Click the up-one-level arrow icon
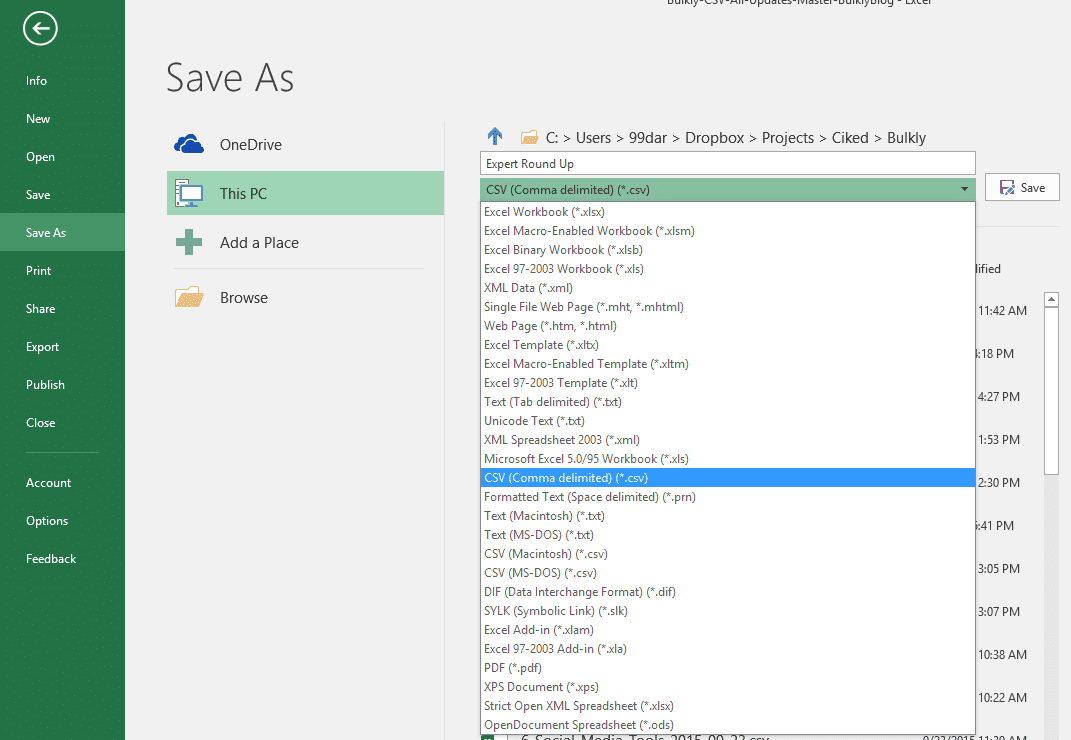The image size is (1071, 740). point(495,136)
